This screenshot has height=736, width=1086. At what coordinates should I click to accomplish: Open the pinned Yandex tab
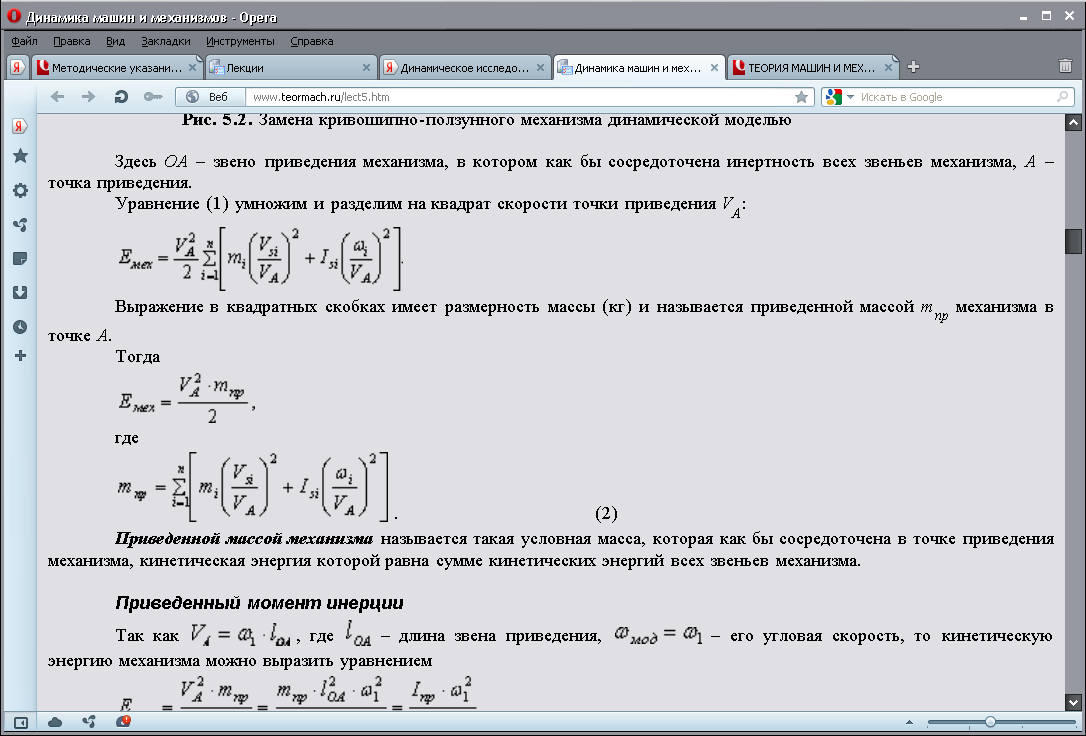(17, 67)
